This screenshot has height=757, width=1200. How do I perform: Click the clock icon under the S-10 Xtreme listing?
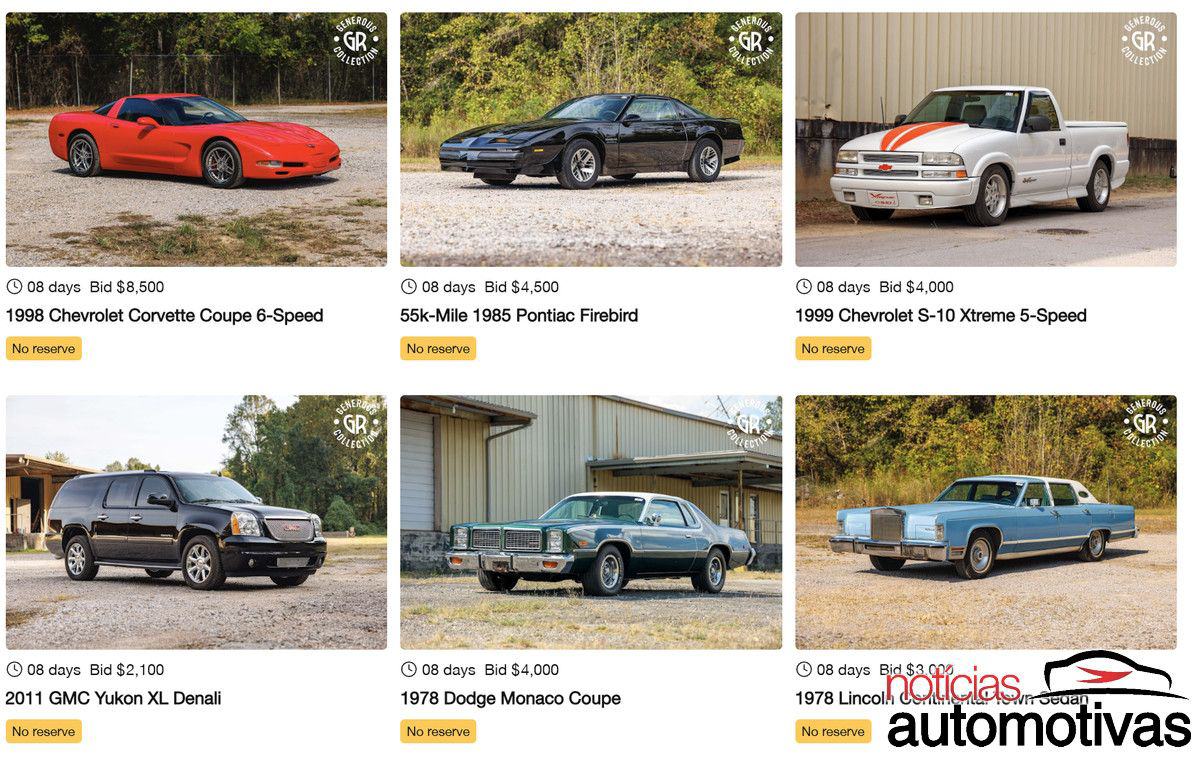coord(803,287)
